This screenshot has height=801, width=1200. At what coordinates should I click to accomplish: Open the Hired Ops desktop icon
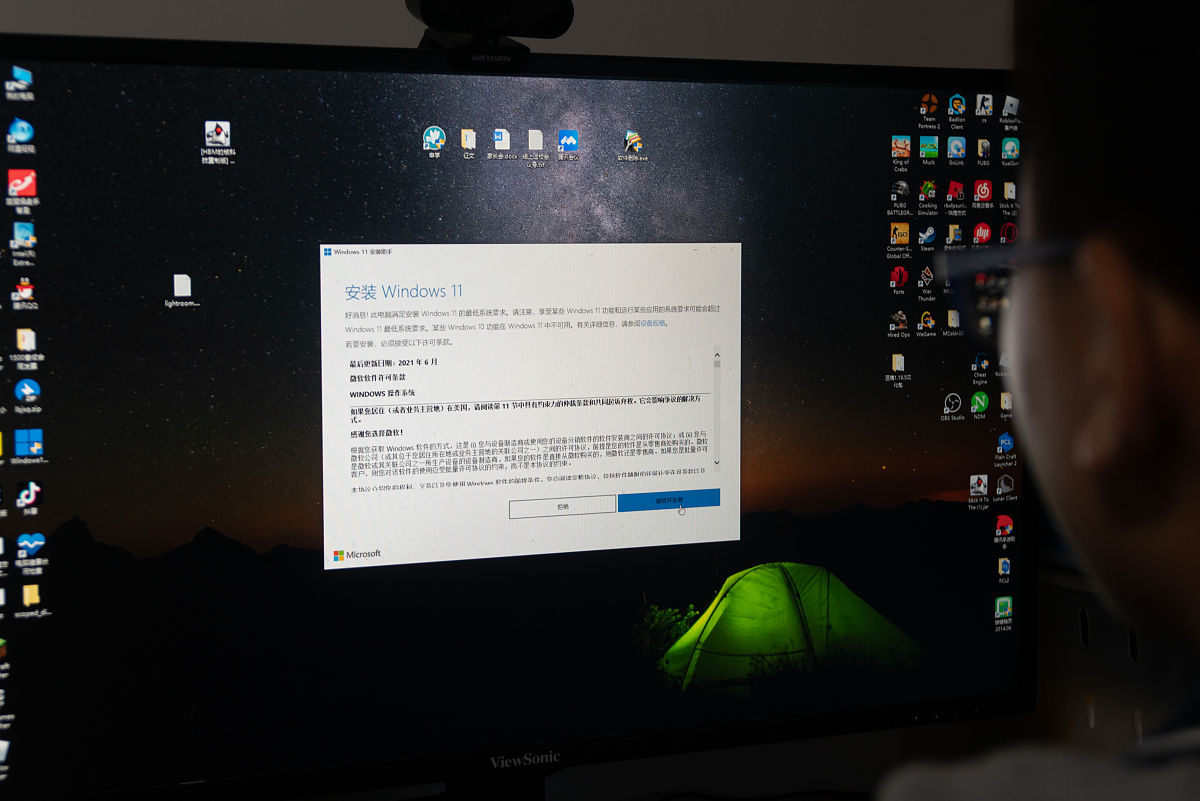[899, 321]
